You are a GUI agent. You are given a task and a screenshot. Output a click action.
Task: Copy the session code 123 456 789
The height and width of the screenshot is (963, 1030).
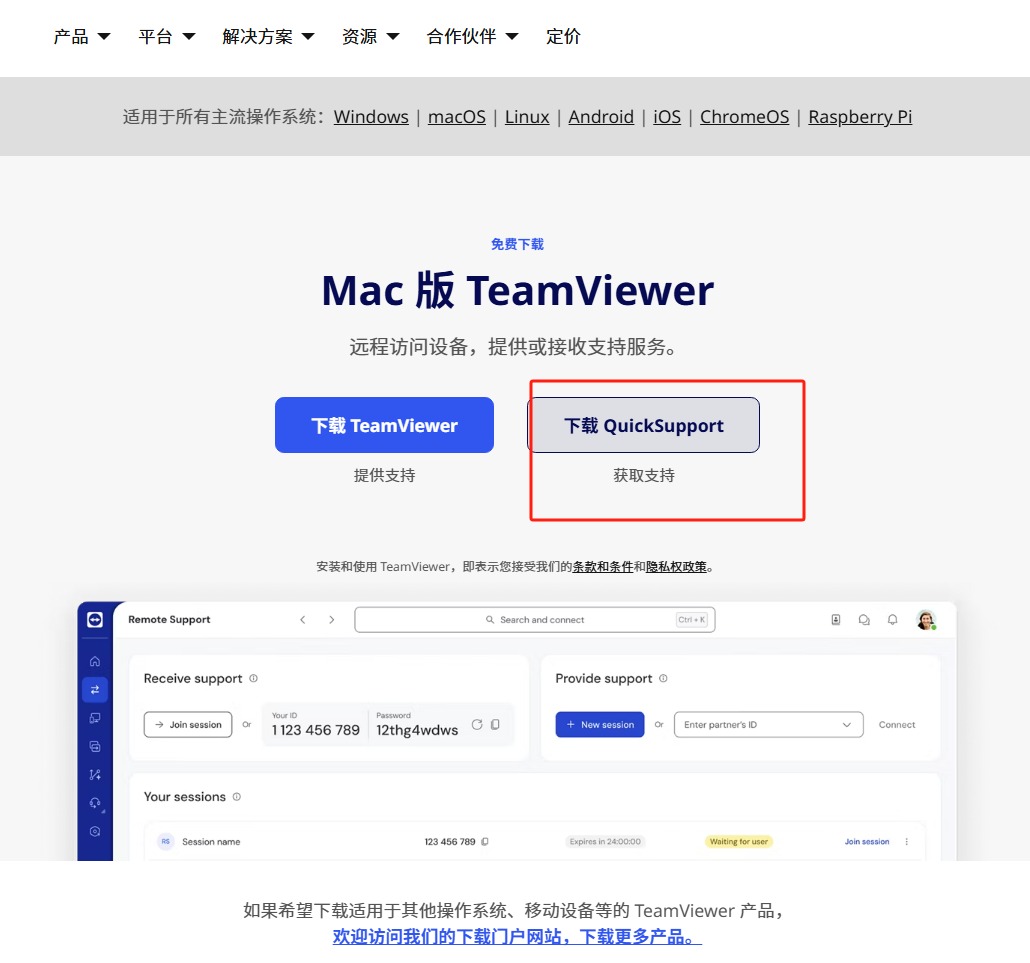point(485,841)
